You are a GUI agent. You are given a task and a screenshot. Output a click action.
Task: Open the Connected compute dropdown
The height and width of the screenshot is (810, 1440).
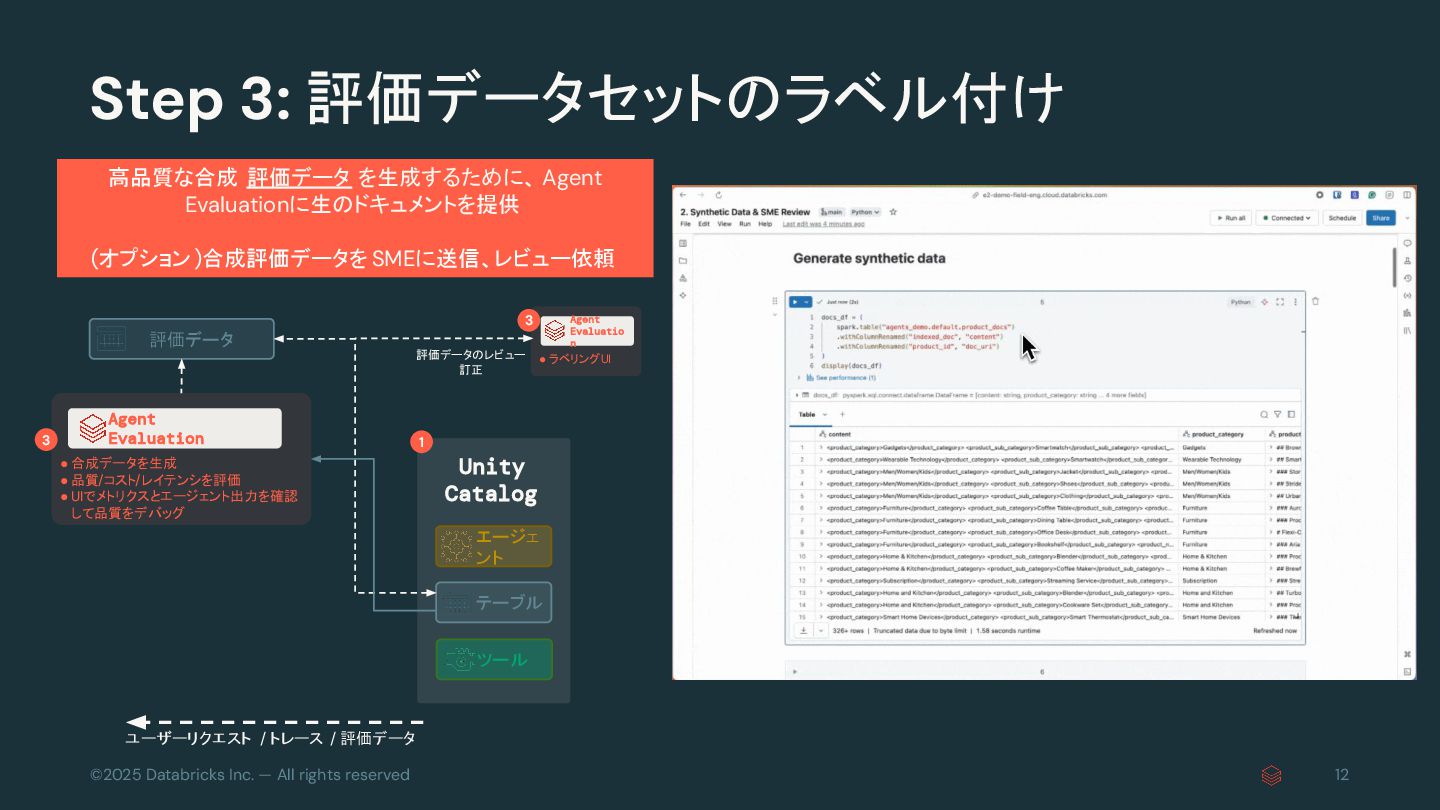[x=1287, y=218]
